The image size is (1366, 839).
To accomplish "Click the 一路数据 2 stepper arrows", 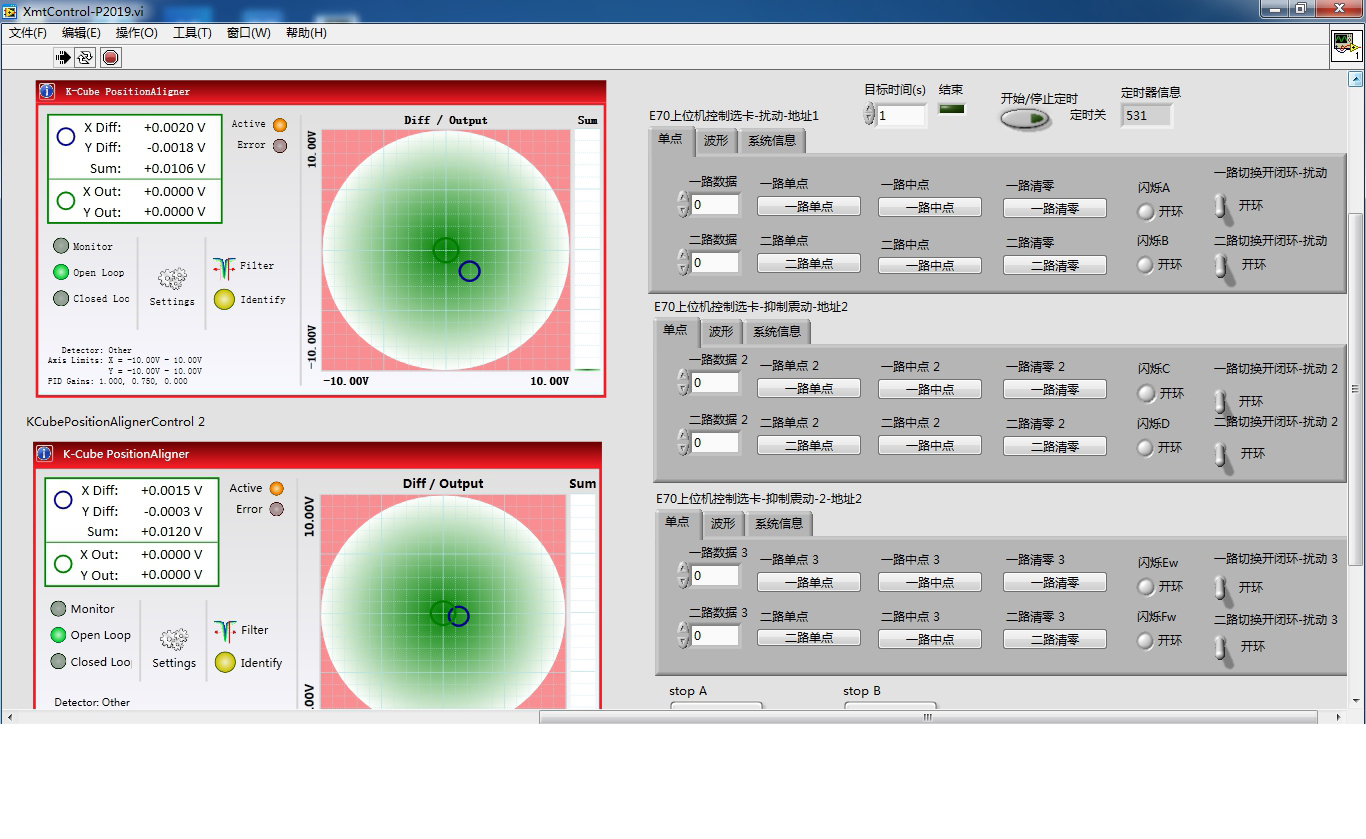I will 684,382.
